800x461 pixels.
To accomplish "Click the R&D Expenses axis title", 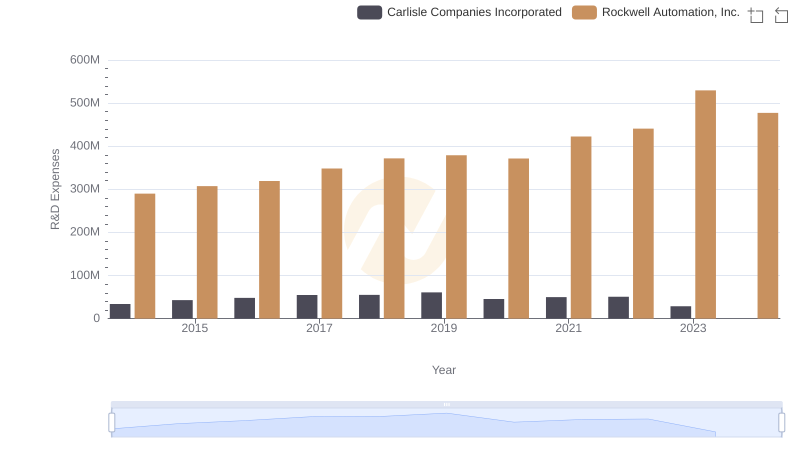I will (55, 189).
